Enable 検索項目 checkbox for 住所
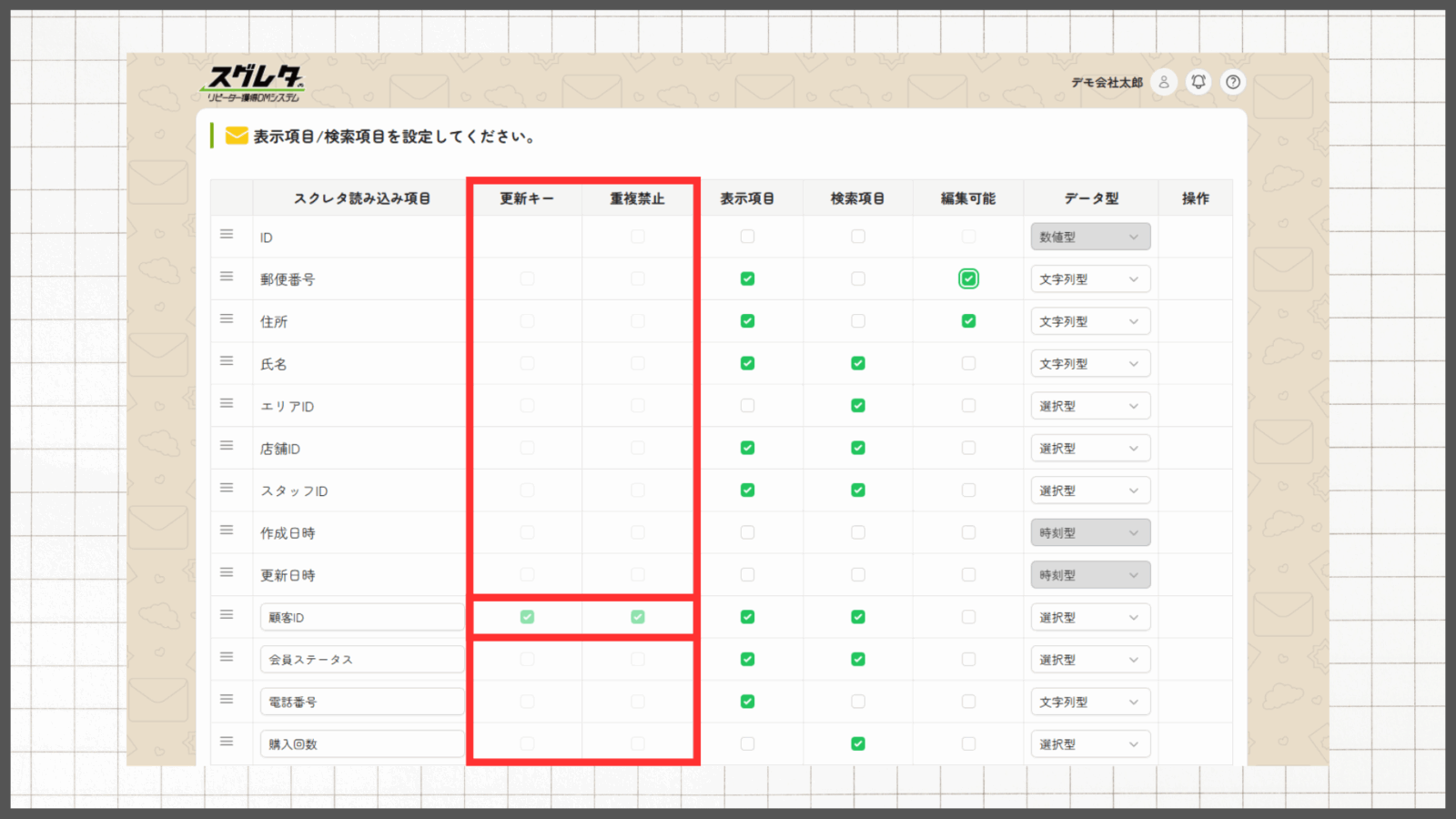This screenshot has height=819, width=1456. [858, 321]
